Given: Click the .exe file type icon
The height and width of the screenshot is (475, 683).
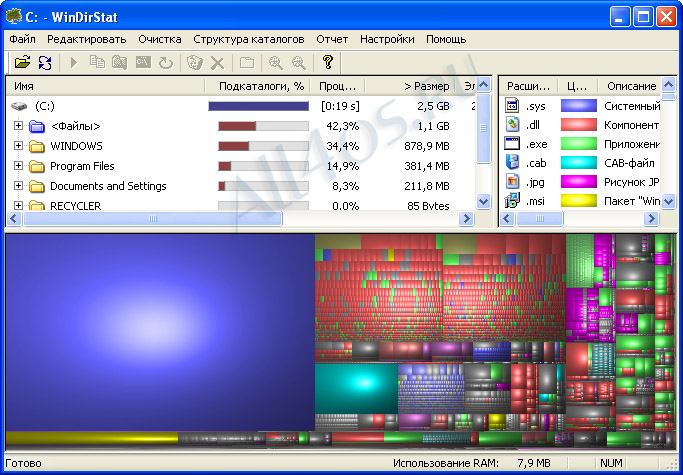Looking at the screenshot, I should [x=512, y=143].
